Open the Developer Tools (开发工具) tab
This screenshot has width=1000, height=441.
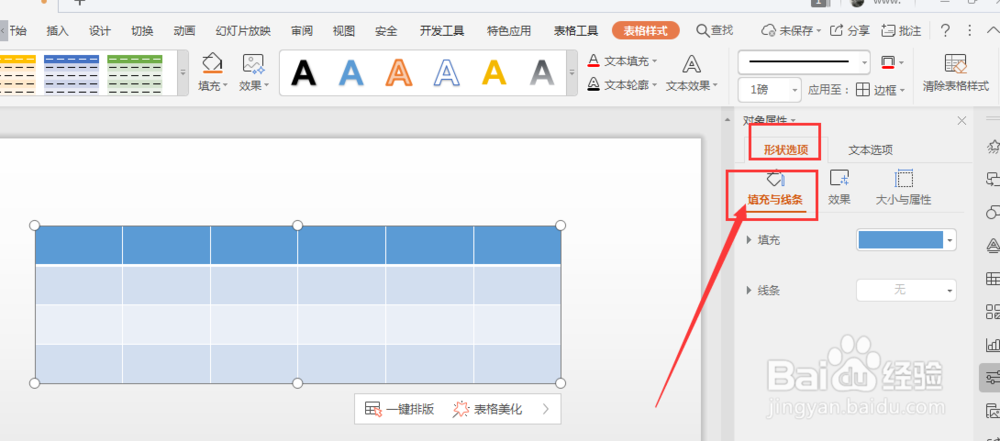pos(442,31)
